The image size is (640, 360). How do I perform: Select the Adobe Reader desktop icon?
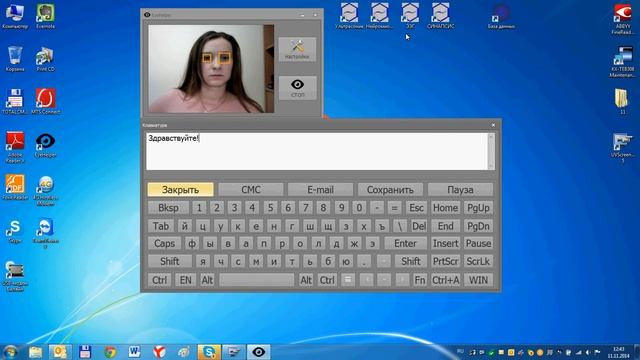15,147
